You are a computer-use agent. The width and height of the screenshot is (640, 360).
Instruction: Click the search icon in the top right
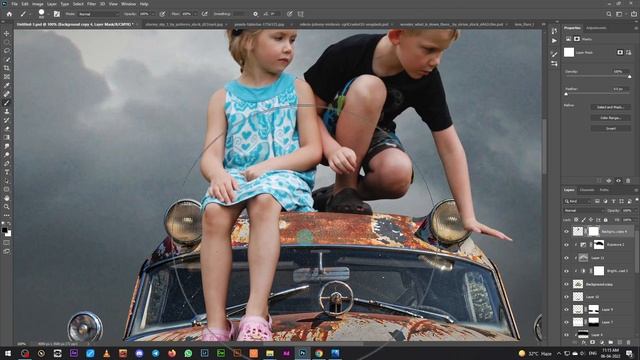[609, 14]
